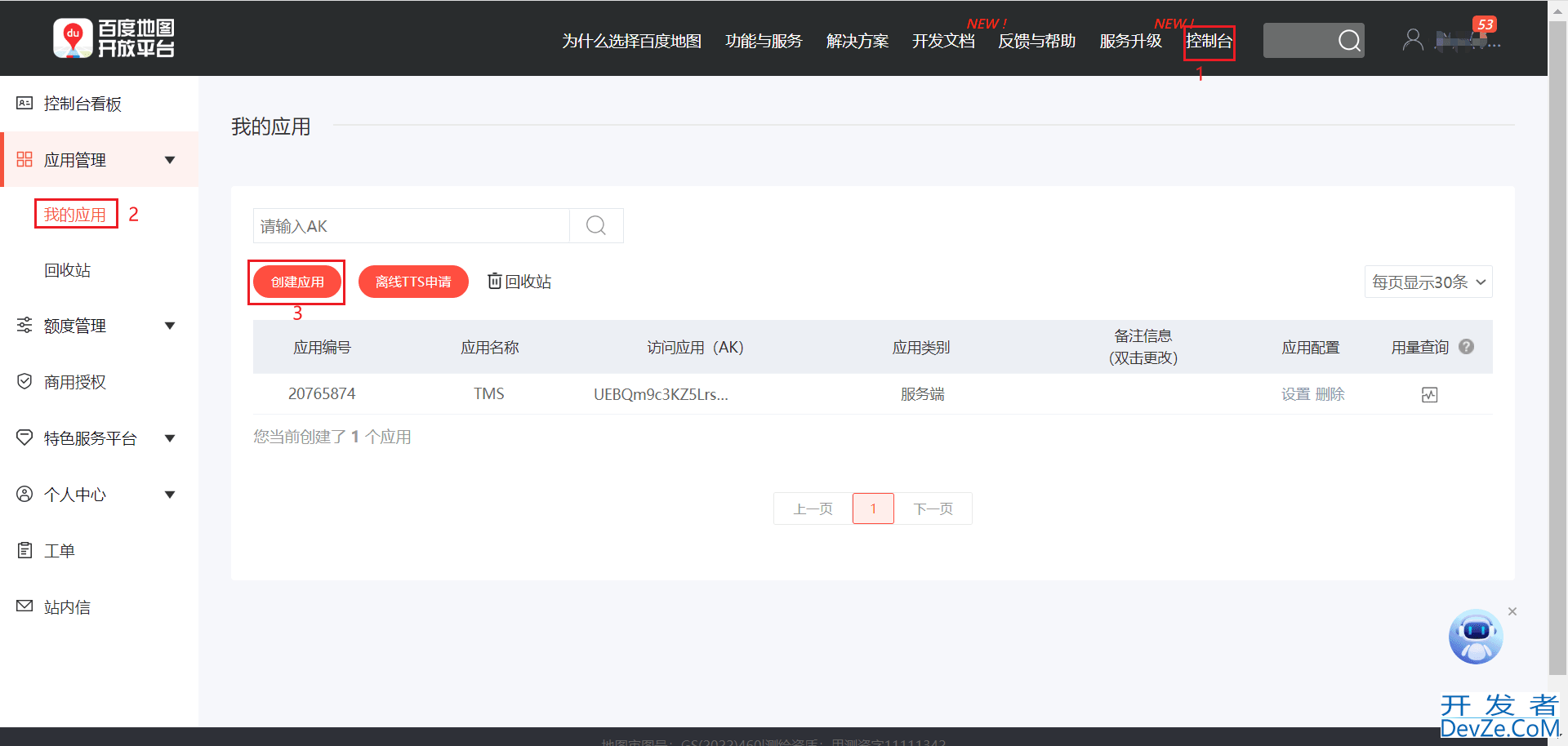Collapse the 应用管理 arrow
The width and height of the screenshot is (1568, 746).
click(170, 160)
